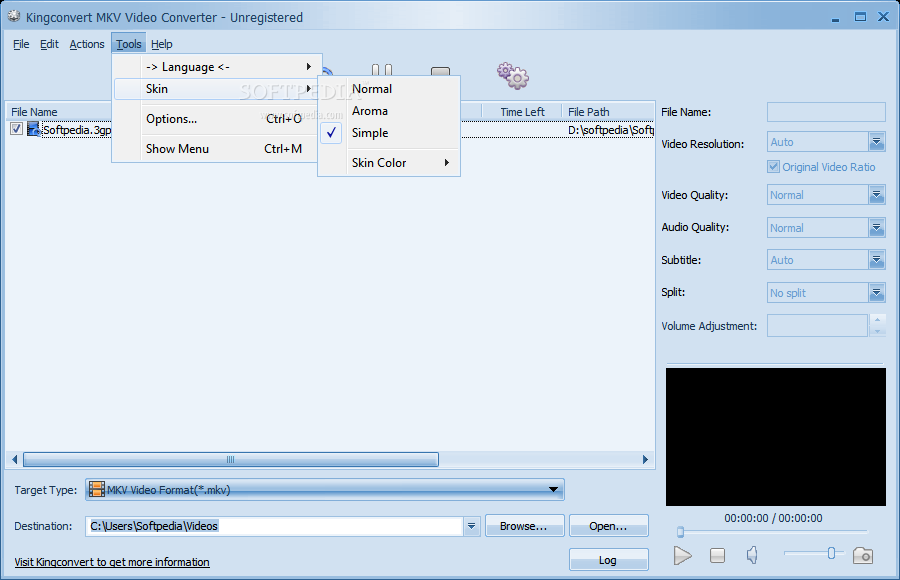Click scrollbar left arrow

[14, 459]
